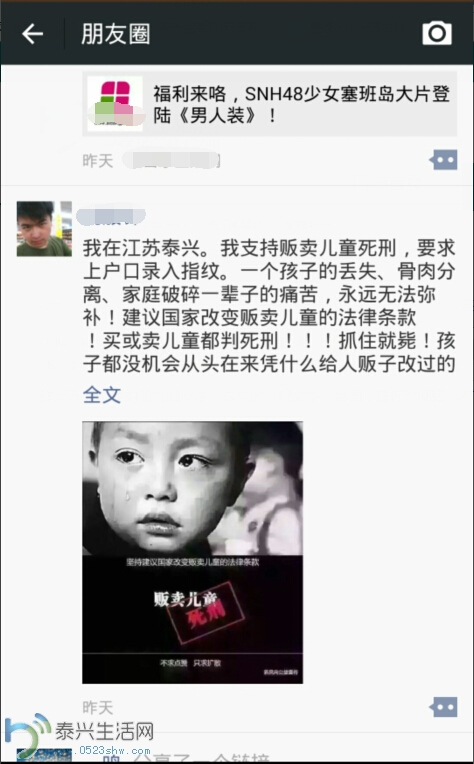Tap the pink-green logo on the shared link
Screen dimensions: 474x764
pos(115,103)
